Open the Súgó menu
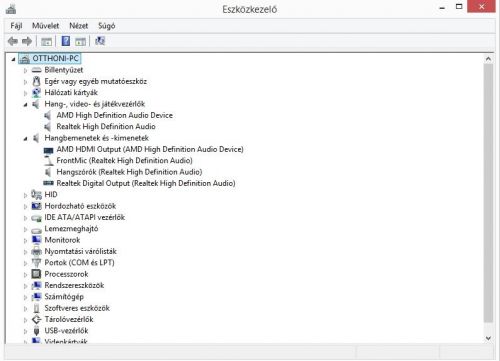 pos(107,26)
